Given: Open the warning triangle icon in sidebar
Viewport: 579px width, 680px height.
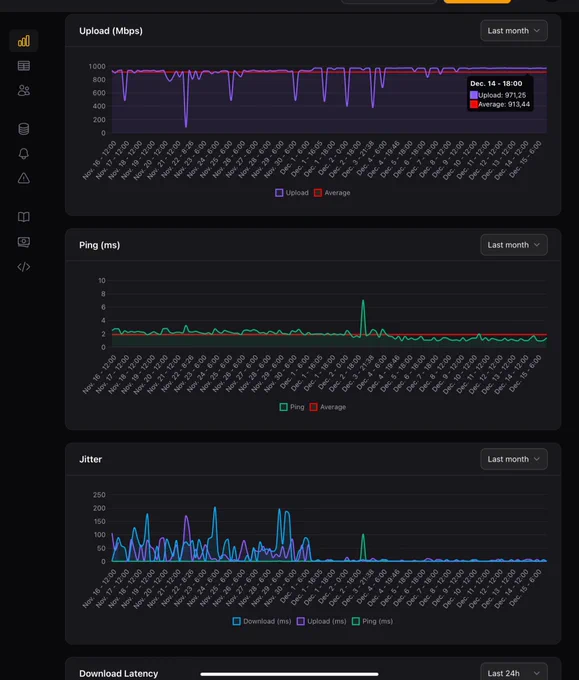Looking at the screenshot, I should point(24,178).
